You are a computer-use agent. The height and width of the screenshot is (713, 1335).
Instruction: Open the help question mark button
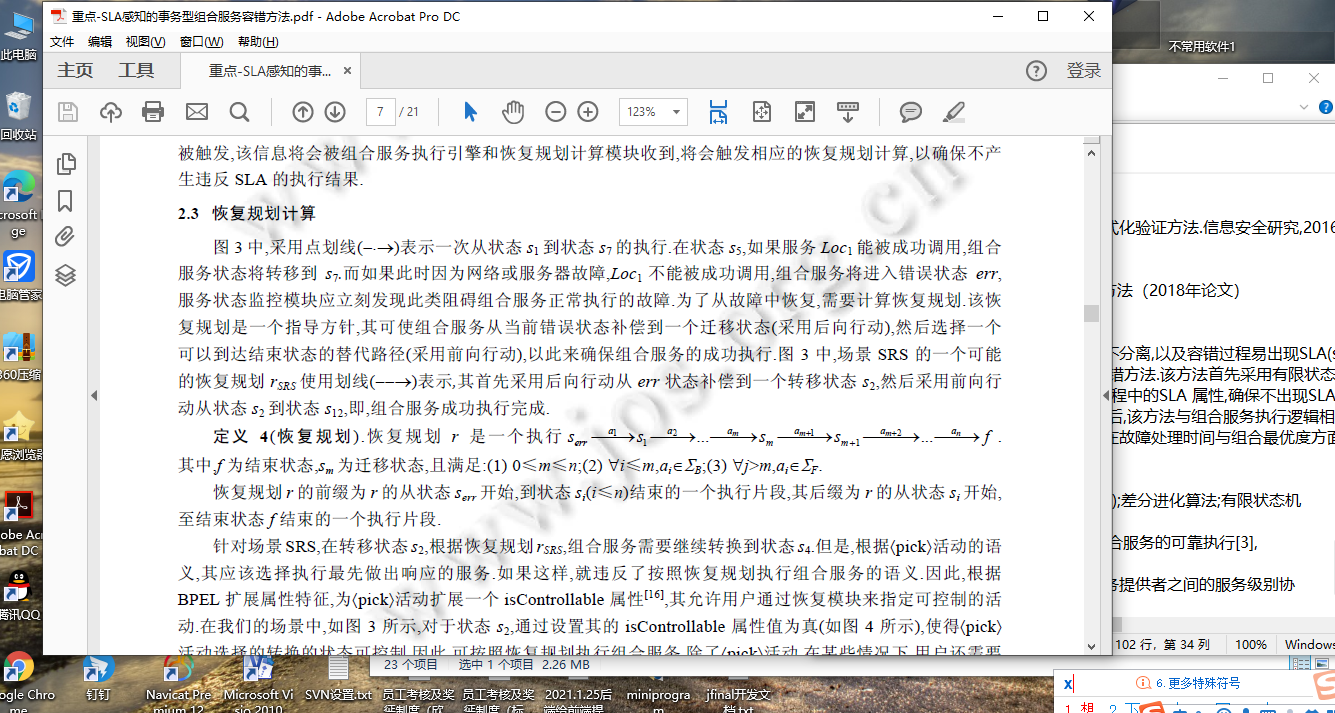coord(1036,70)
